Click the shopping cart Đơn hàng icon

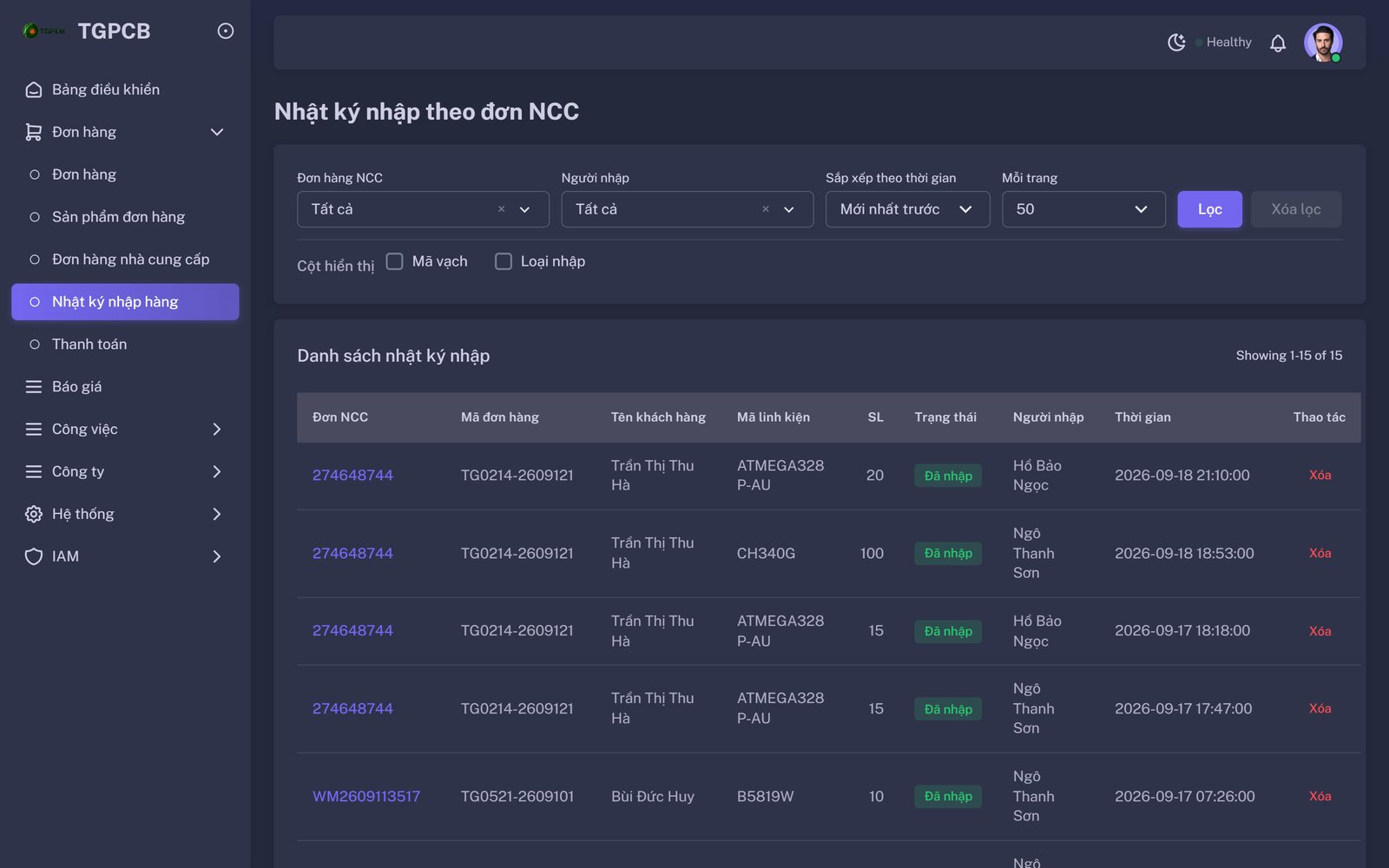(34, 132)
